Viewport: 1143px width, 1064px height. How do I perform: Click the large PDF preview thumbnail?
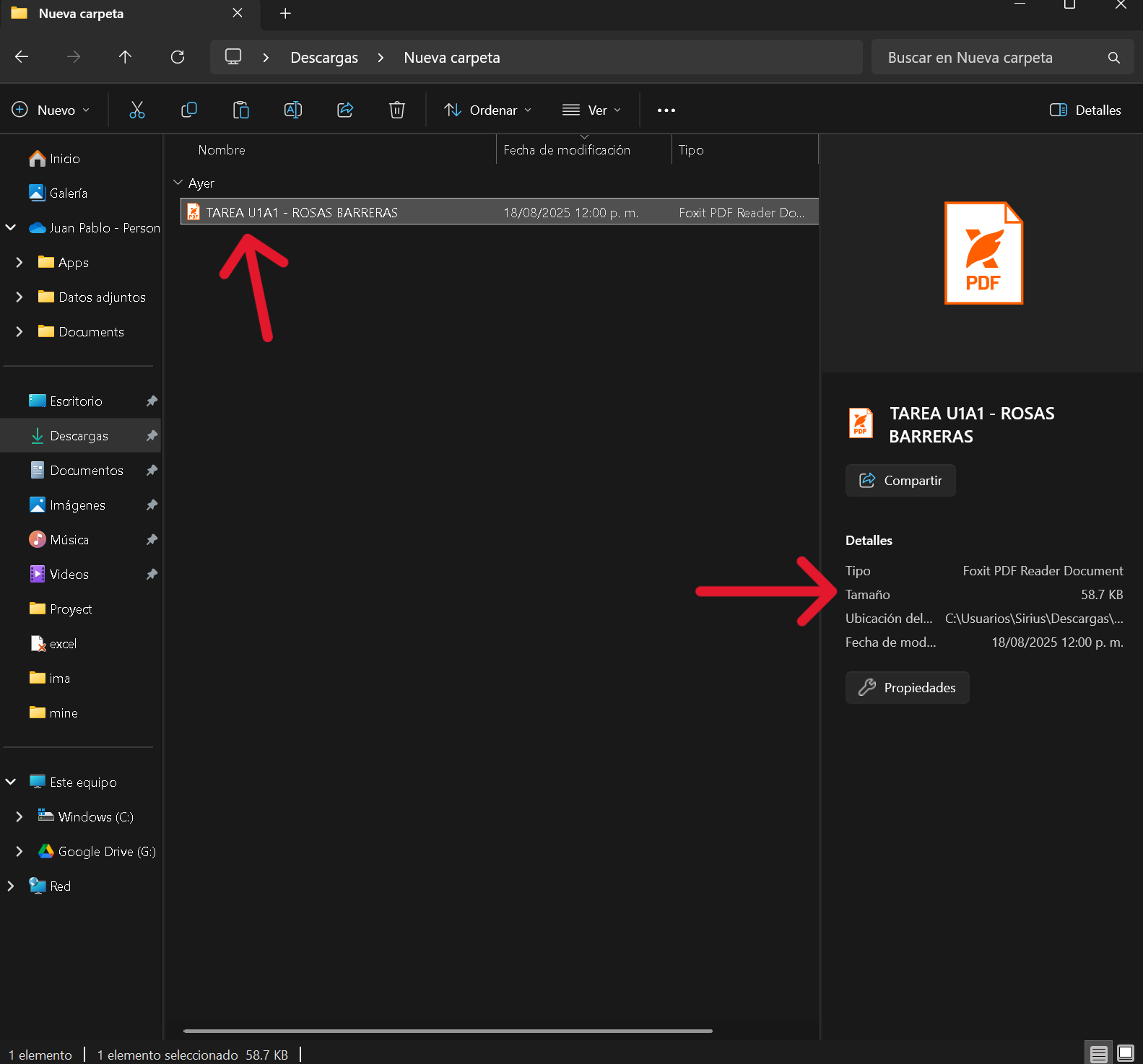983,253
